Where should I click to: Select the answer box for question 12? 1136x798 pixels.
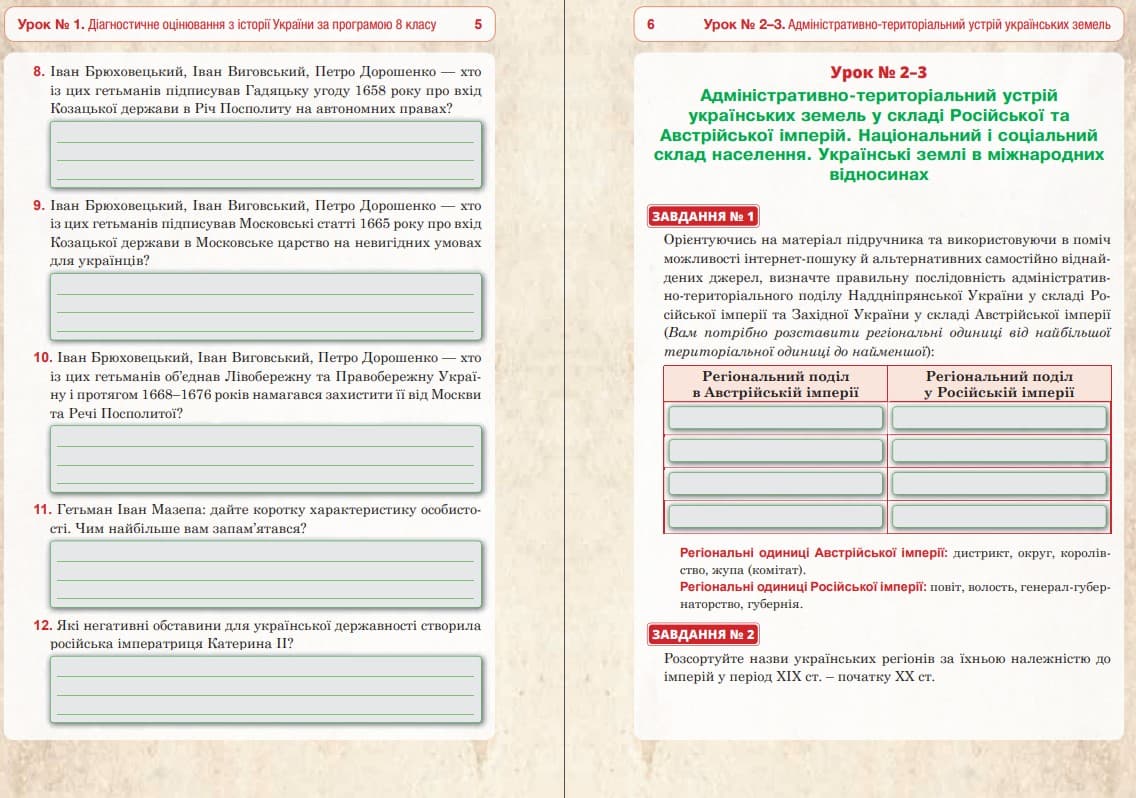(x=265, y=689)
